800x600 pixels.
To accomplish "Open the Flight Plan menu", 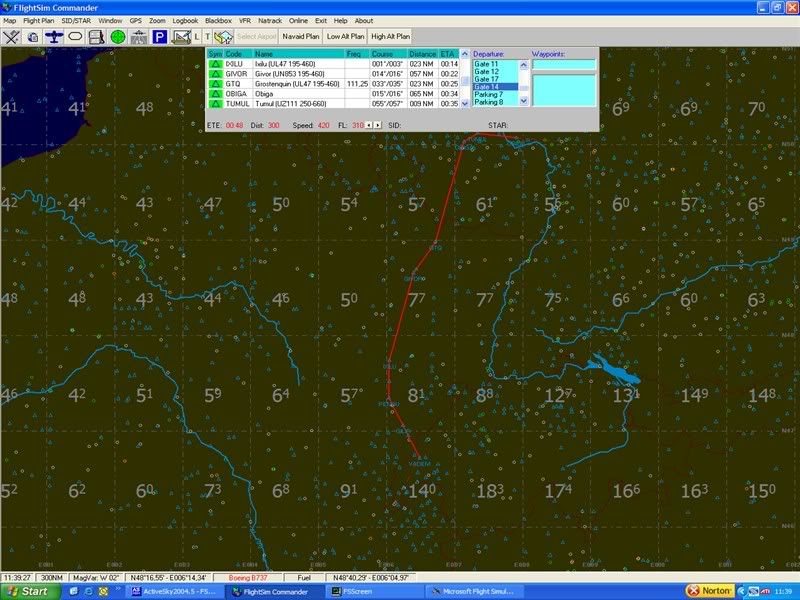I will point(38,21).
